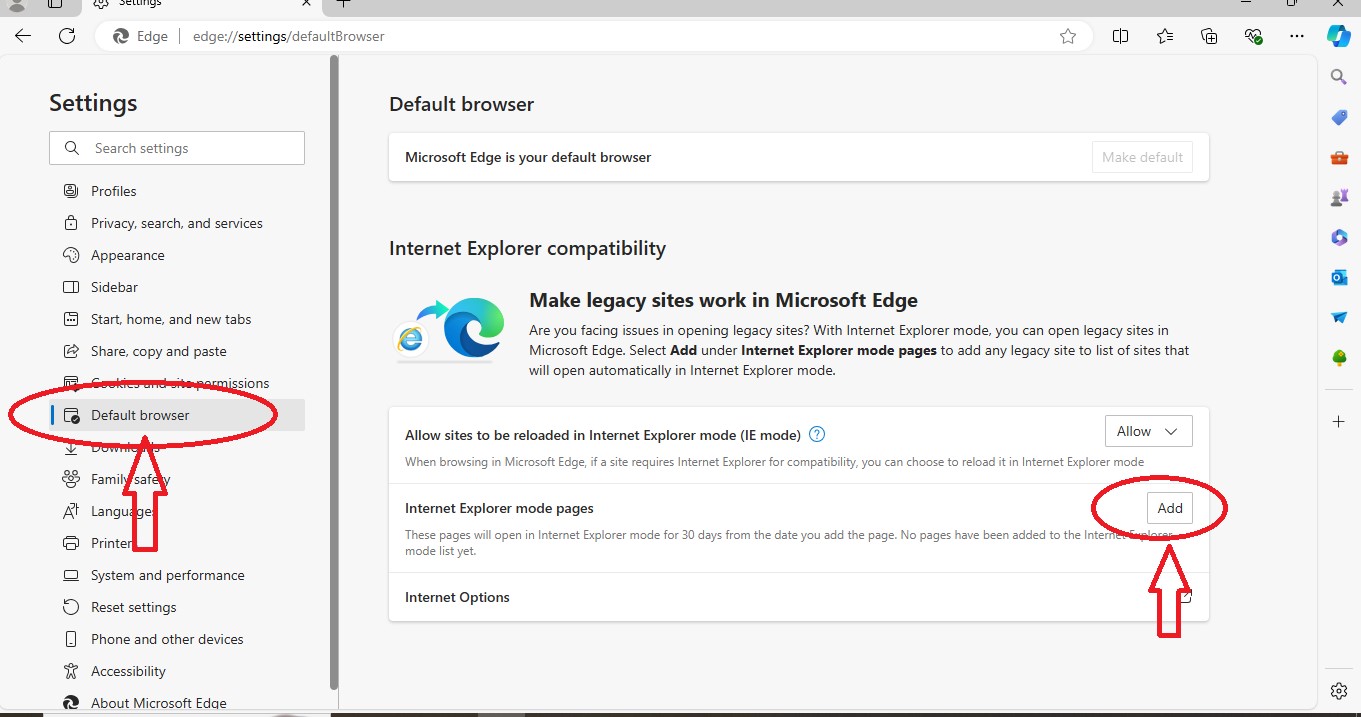This screenshot has height=717, width=1361.
Task: Click the IE mode help question mark icon
Action: coord(817,434)
